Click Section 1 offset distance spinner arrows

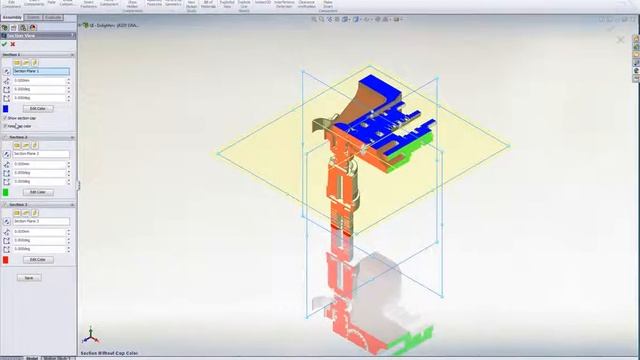tap(69, 80)
